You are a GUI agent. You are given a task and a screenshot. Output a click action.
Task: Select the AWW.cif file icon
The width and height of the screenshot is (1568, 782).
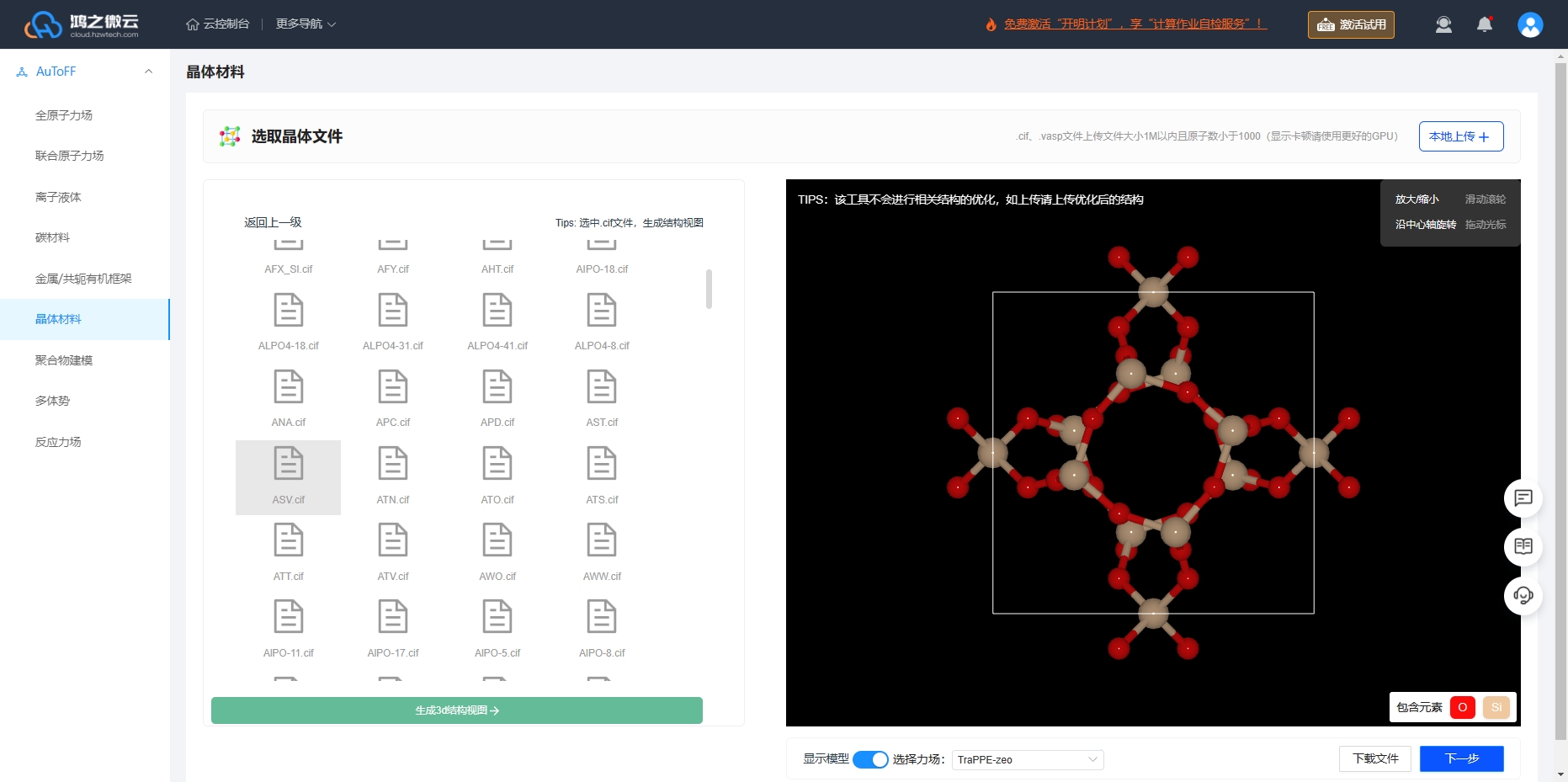[602, 540]
